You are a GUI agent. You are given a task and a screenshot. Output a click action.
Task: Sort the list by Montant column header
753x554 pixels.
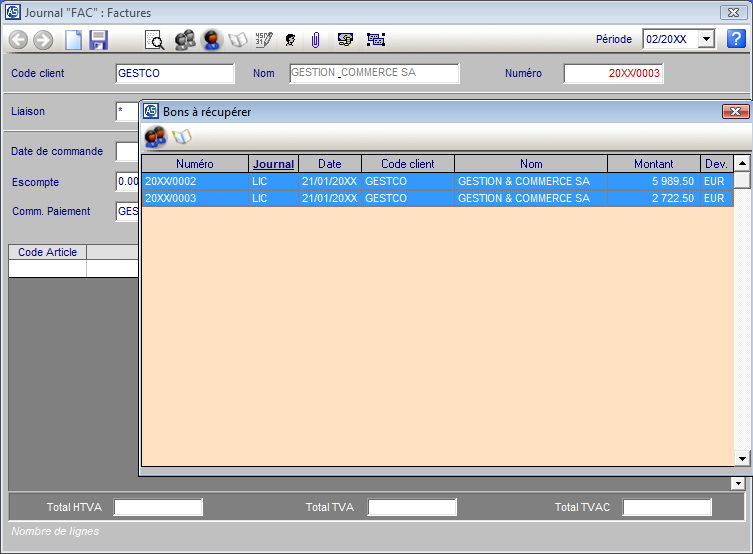click(654, 164)
